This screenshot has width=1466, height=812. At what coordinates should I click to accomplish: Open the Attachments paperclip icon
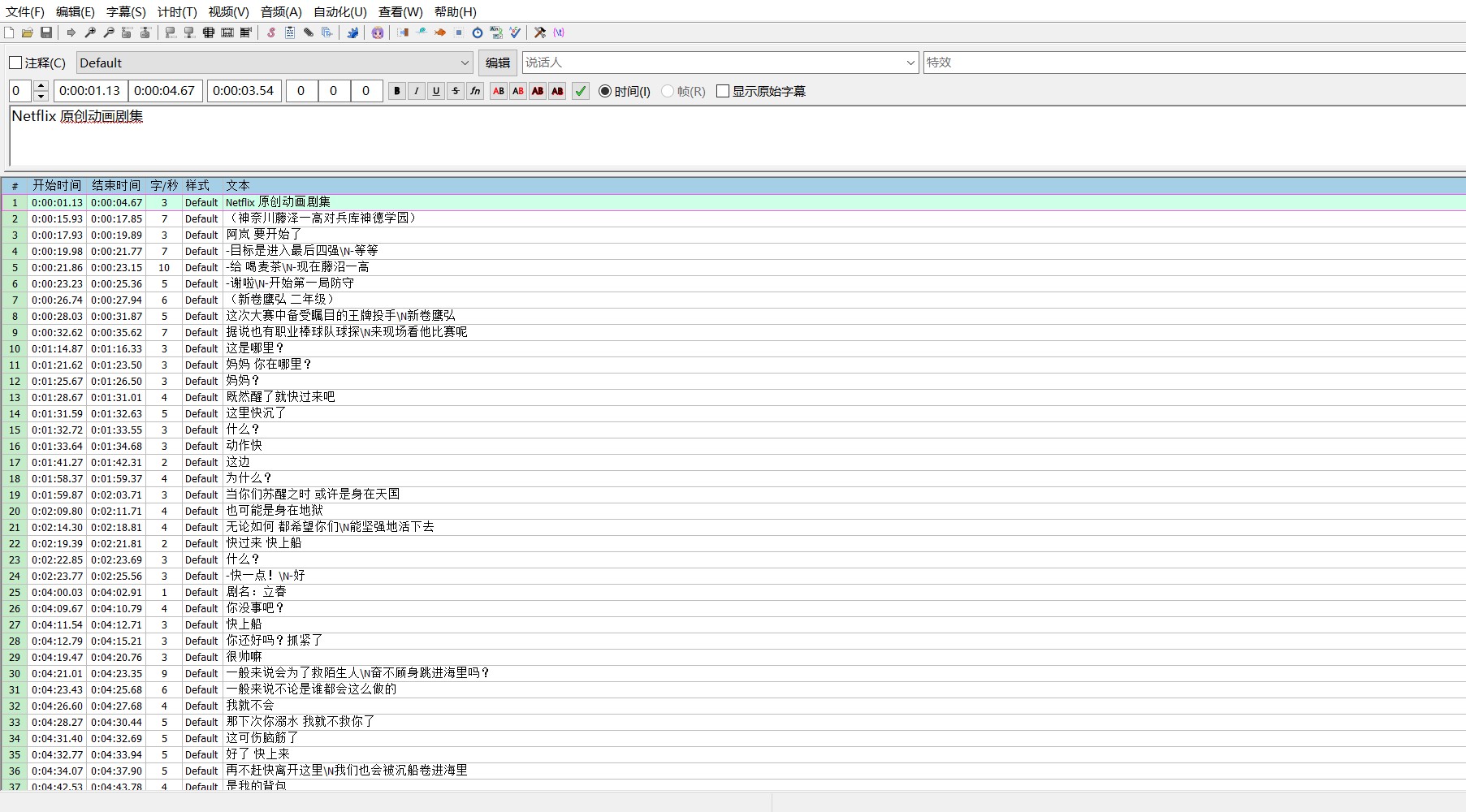click(x=309, y=32)
